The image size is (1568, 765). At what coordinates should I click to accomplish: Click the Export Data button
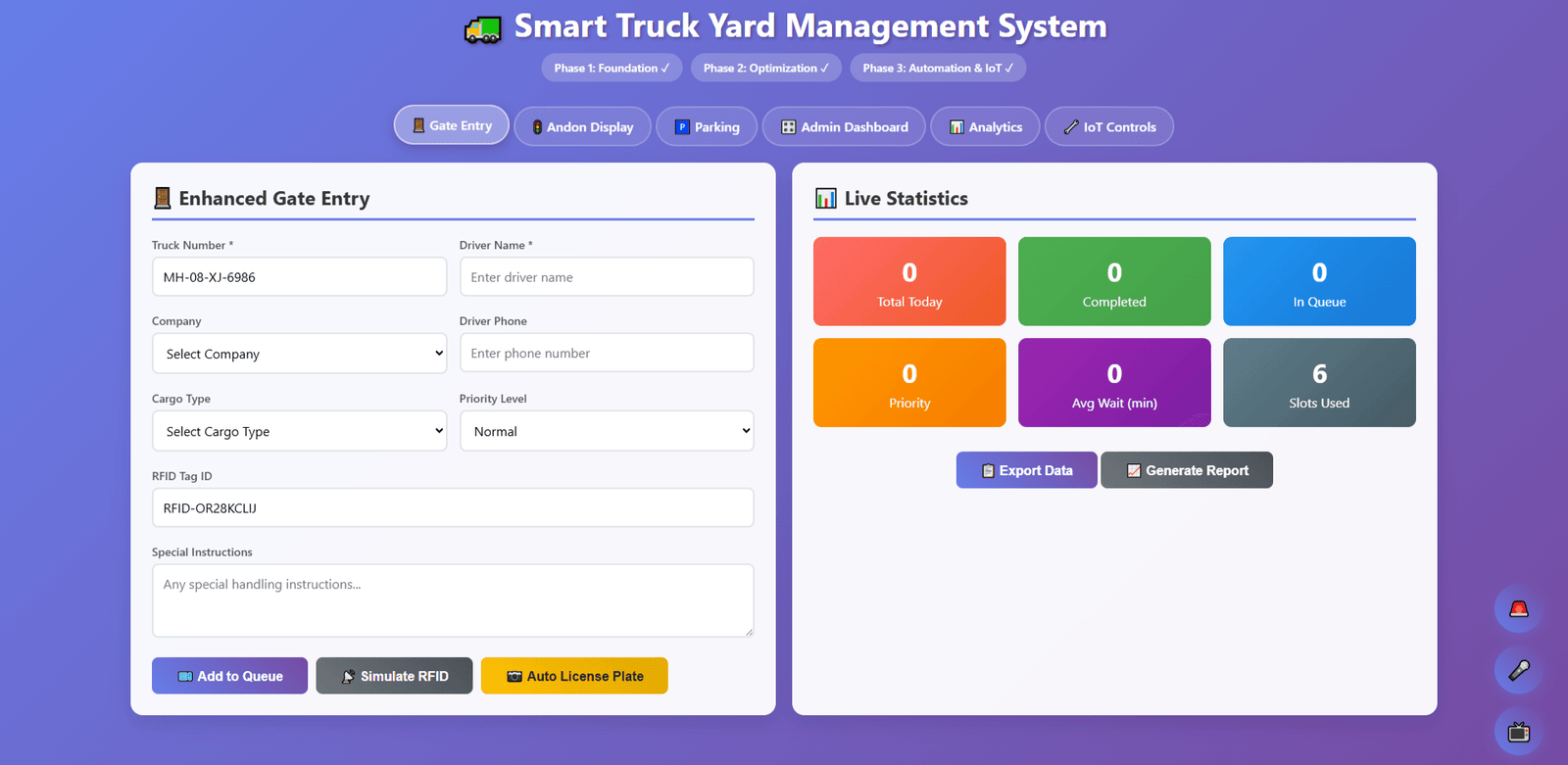coord(1026,470)
